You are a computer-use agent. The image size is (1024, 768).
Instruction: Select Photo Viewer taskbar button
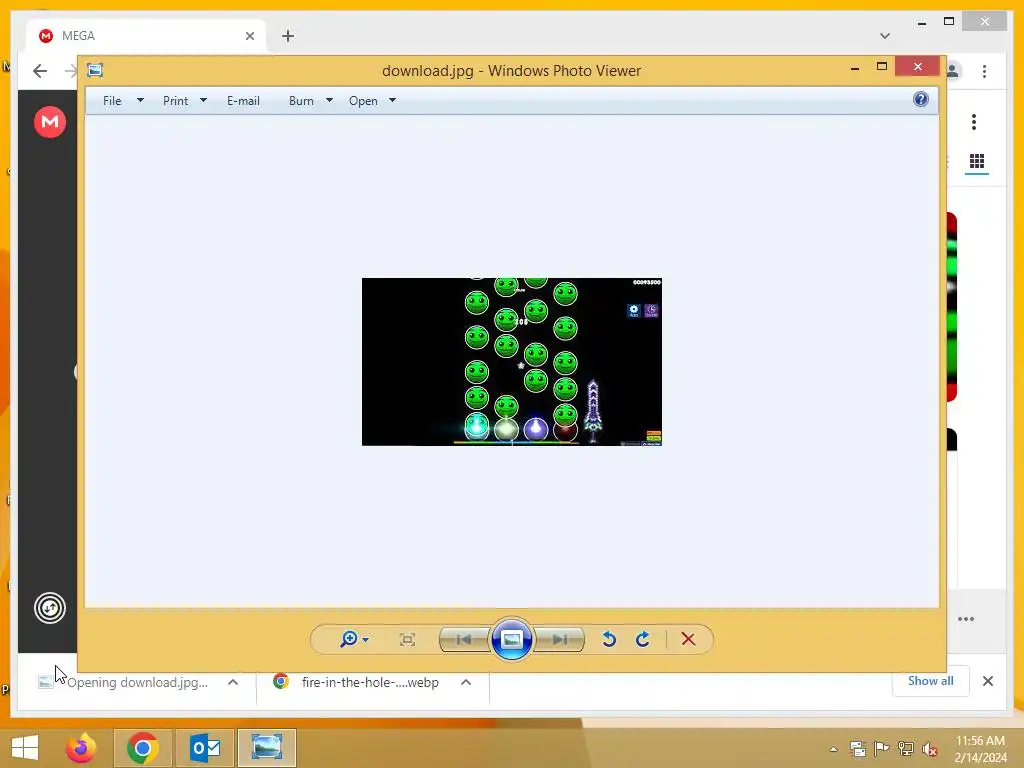[266, 748]
